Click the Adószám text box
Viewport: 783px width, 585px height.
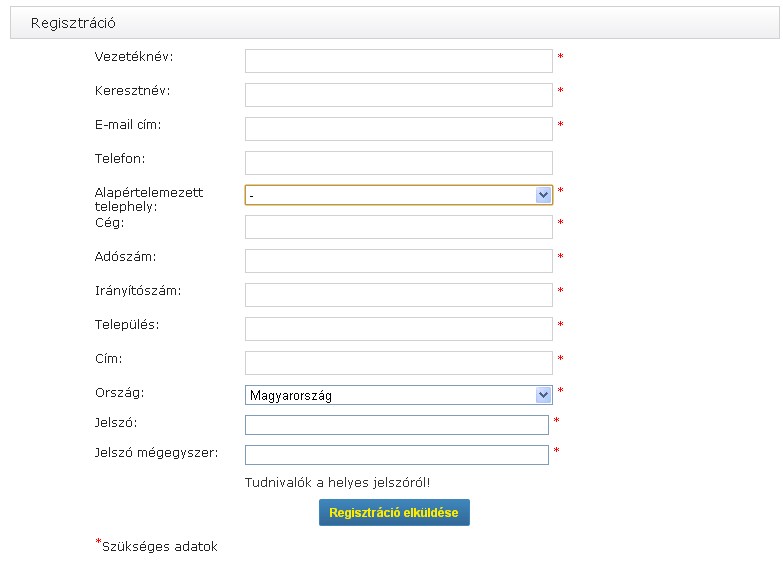pos(398,261)
